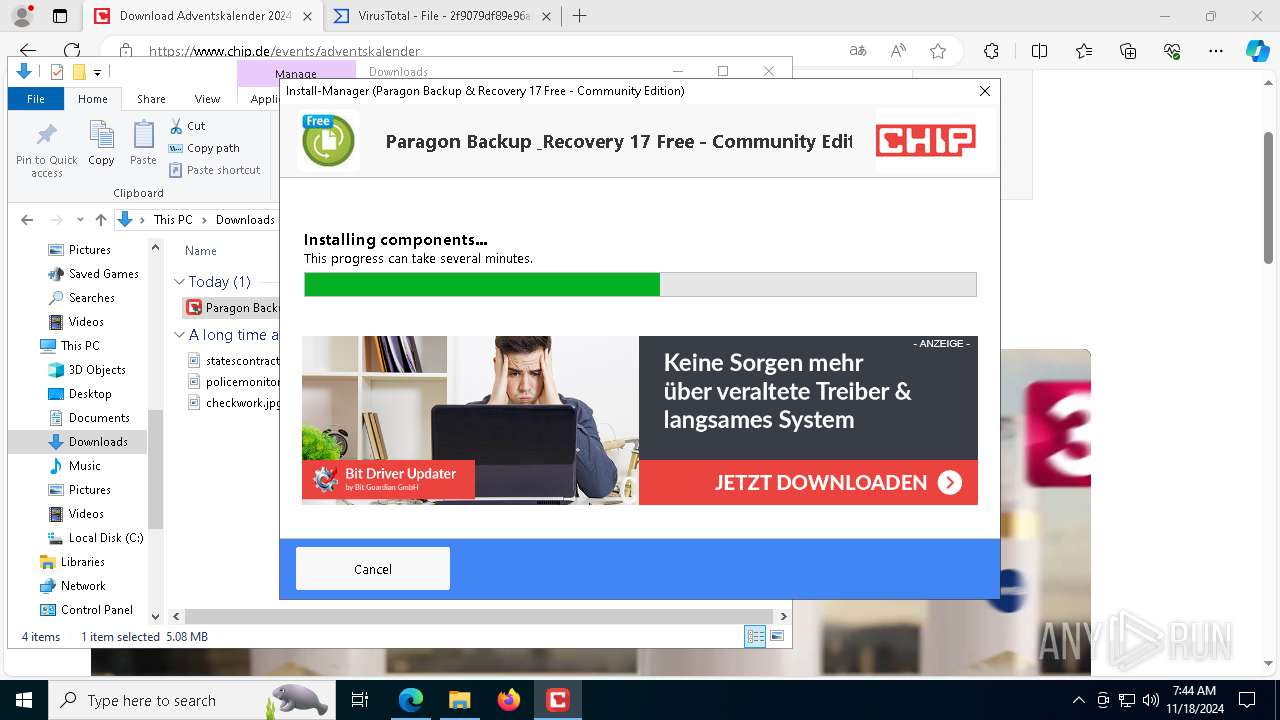Collapse the A long time ago group

(x=179, y=335)
